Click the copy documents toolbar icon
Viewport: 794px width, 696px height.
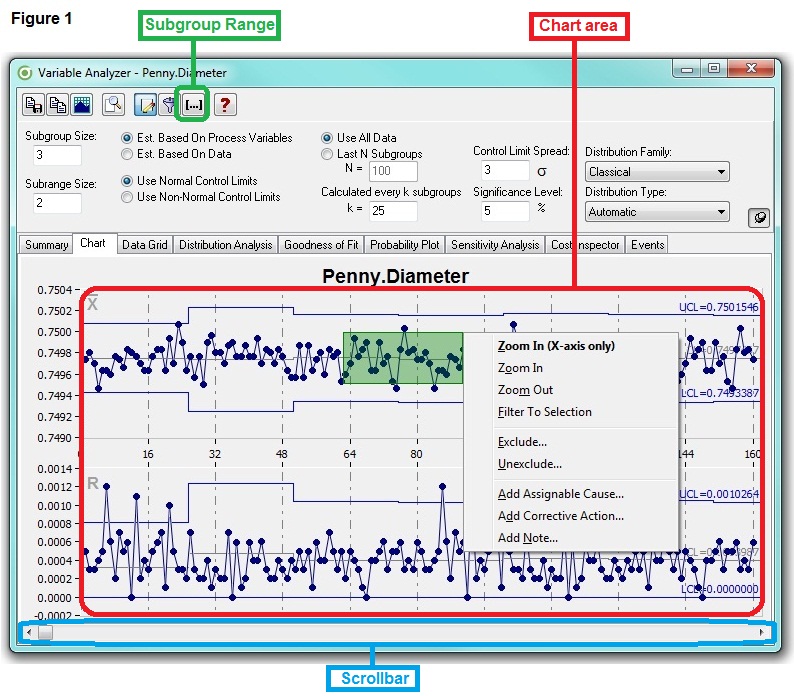click(57, 105)
